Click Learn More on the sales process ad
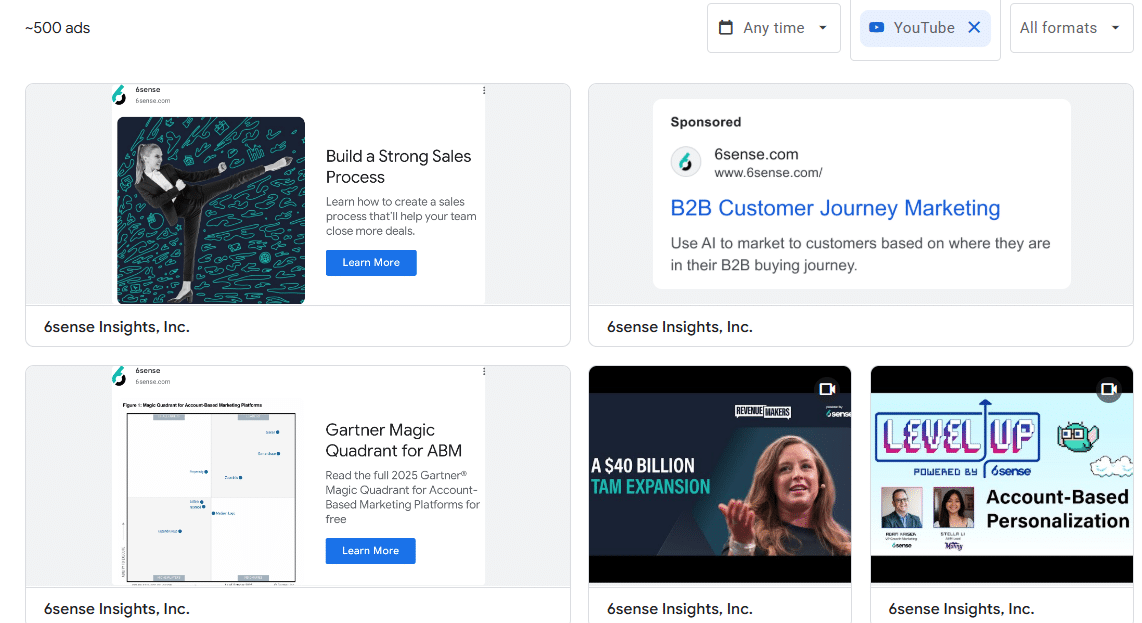The image size is (1142, 623). tap(371, 262)
